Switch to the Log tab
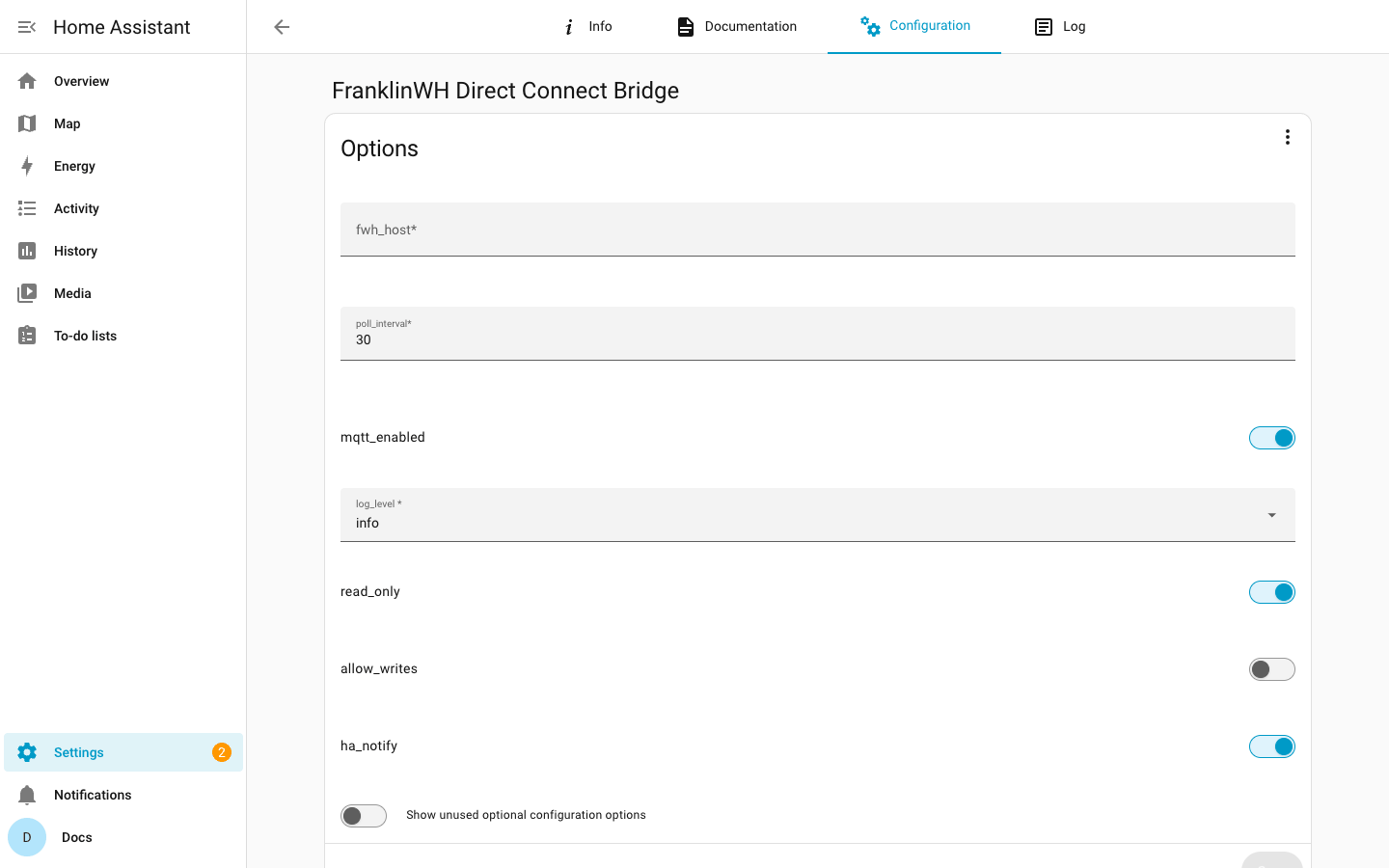Viewport: 1389px width, 868px height. tap(1059, 27)
